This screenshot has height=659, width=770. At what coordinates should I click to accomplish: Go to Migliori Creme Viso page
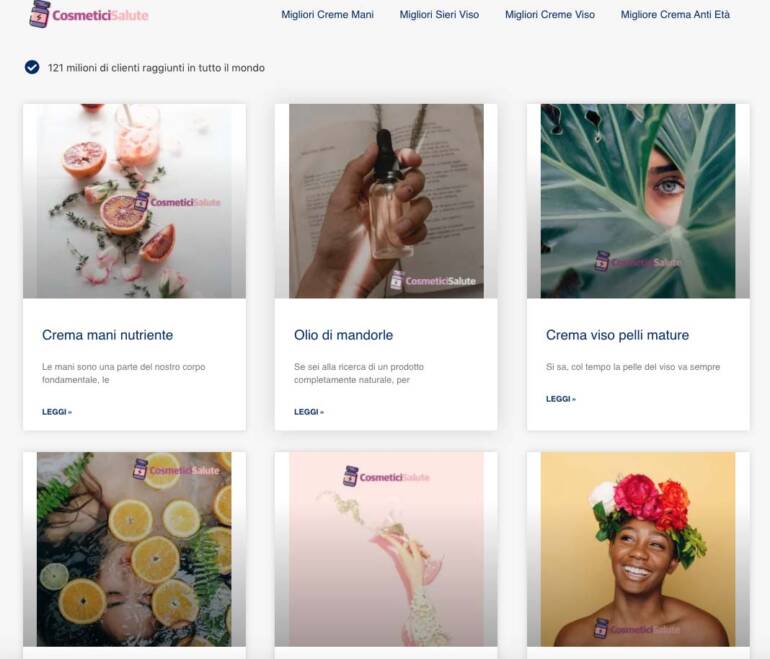549,15
